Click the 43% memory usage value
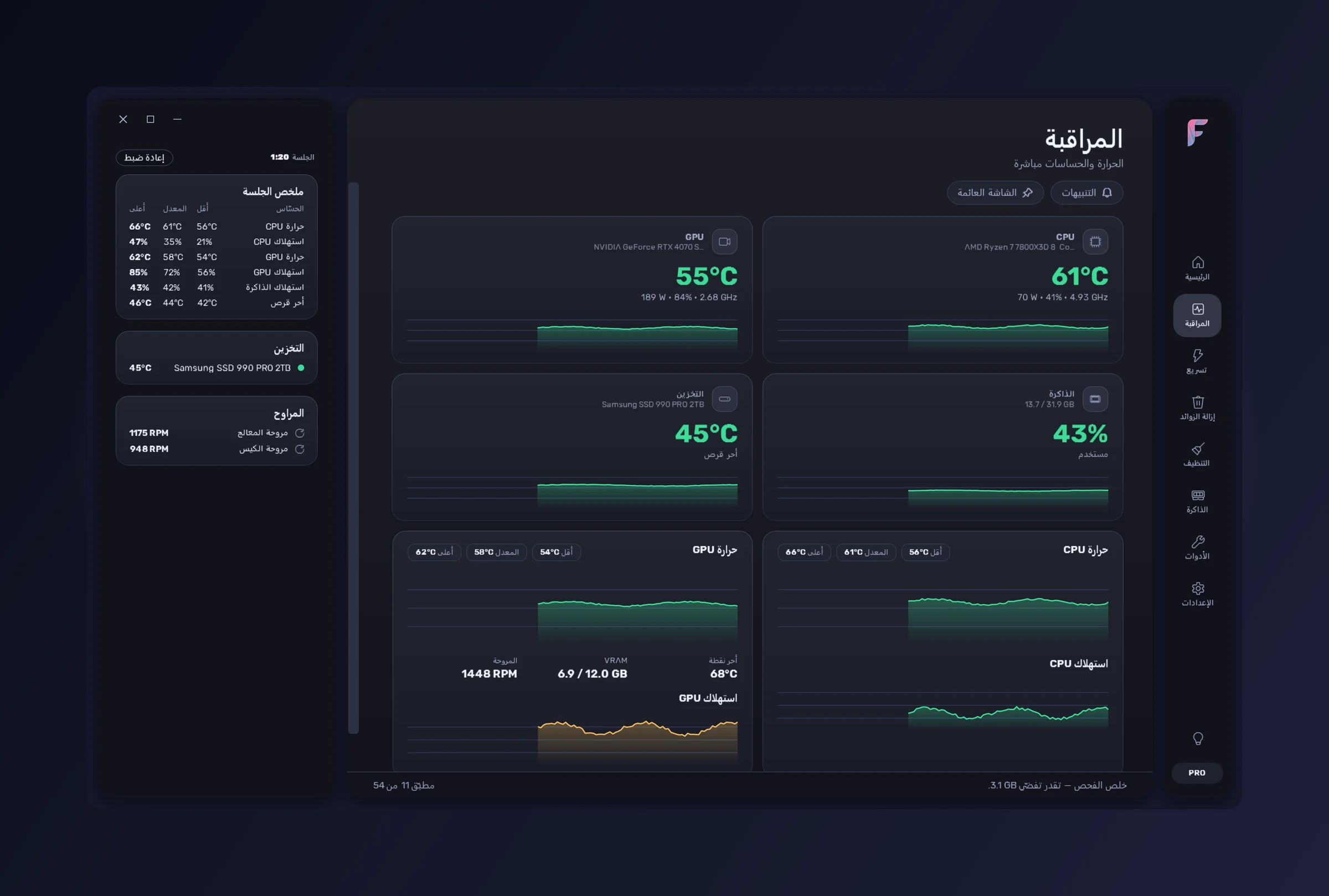This screenshot has width=1329, height=896. click(1080, 434)
